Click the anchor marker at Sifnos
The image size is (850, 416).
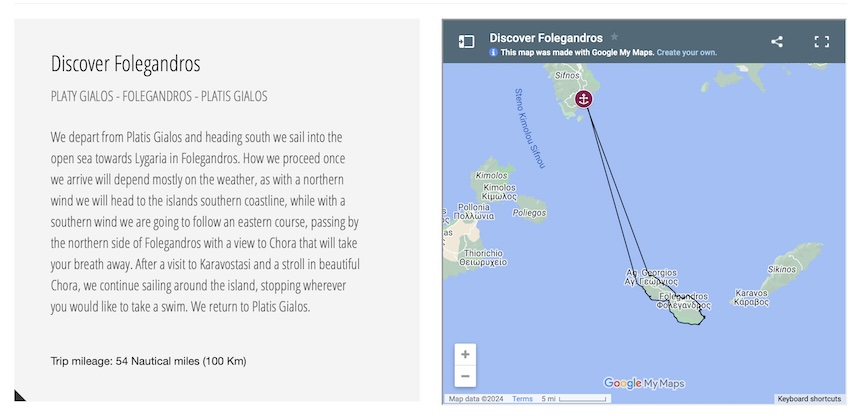[x=583, y=99]
